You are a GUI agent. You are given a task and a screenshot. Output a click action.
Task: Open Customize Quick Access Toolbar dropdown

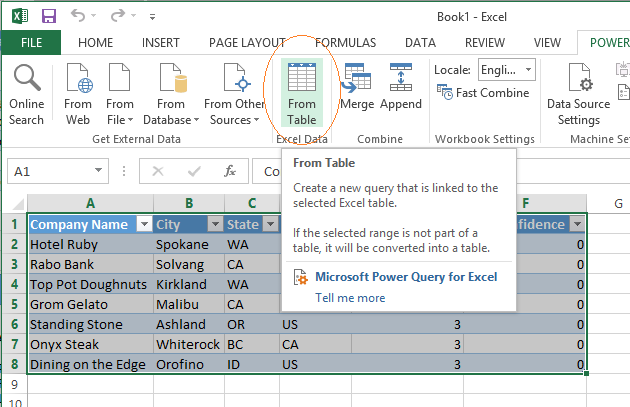coord(152,17)
